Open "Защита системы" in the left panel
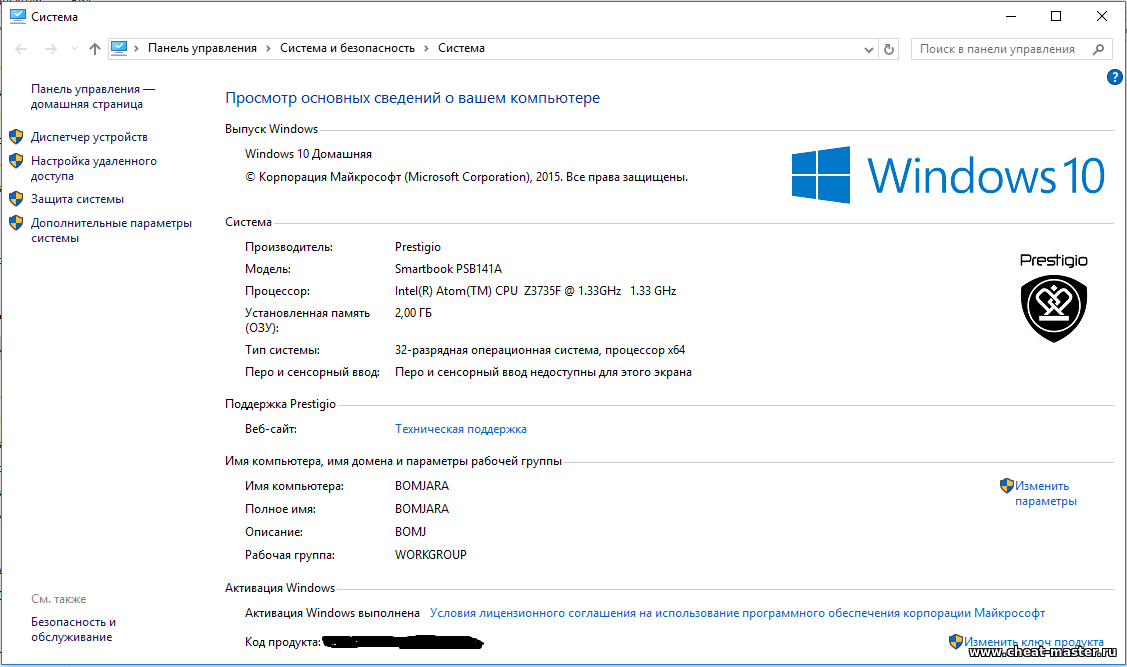The height and width of the screenshot is (667, 1127). click(x=77, y=199)
